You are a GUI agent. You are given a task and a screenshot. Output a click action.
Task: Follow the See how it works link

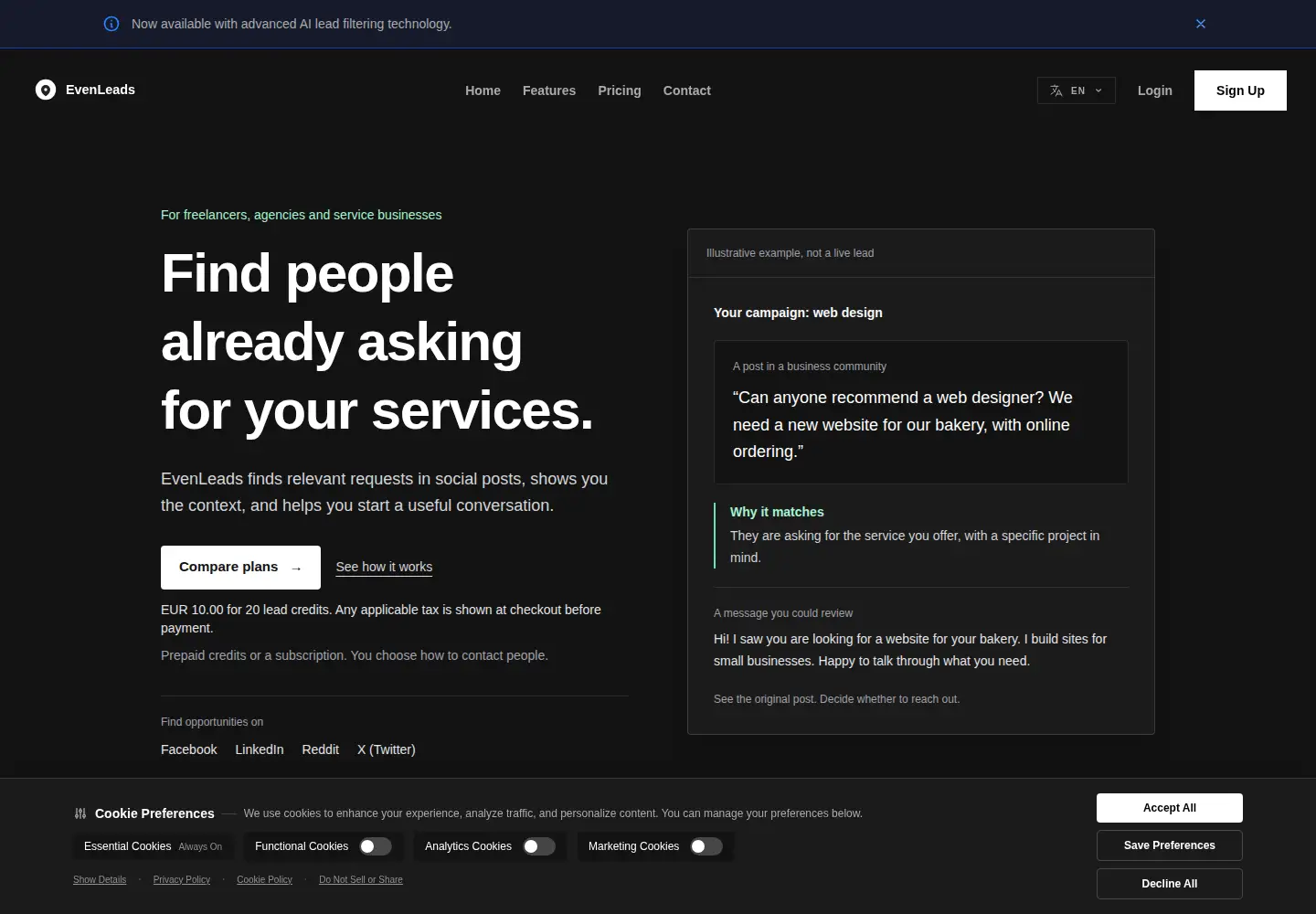pyautogui.click(x=384, y=567)
